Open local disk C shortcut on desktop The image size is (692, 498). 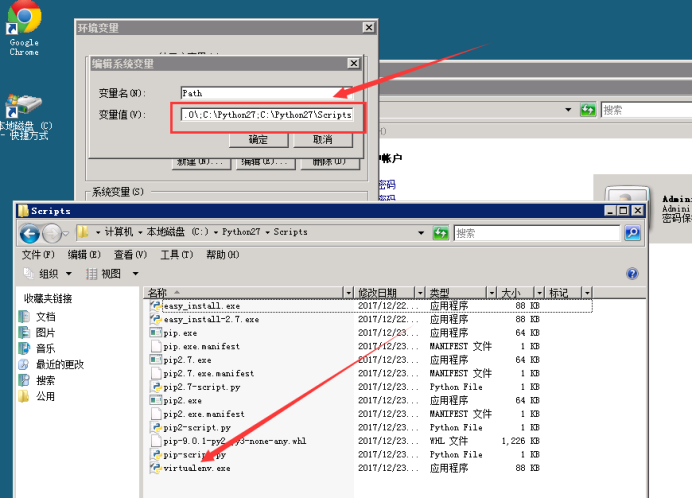point(25,117)
